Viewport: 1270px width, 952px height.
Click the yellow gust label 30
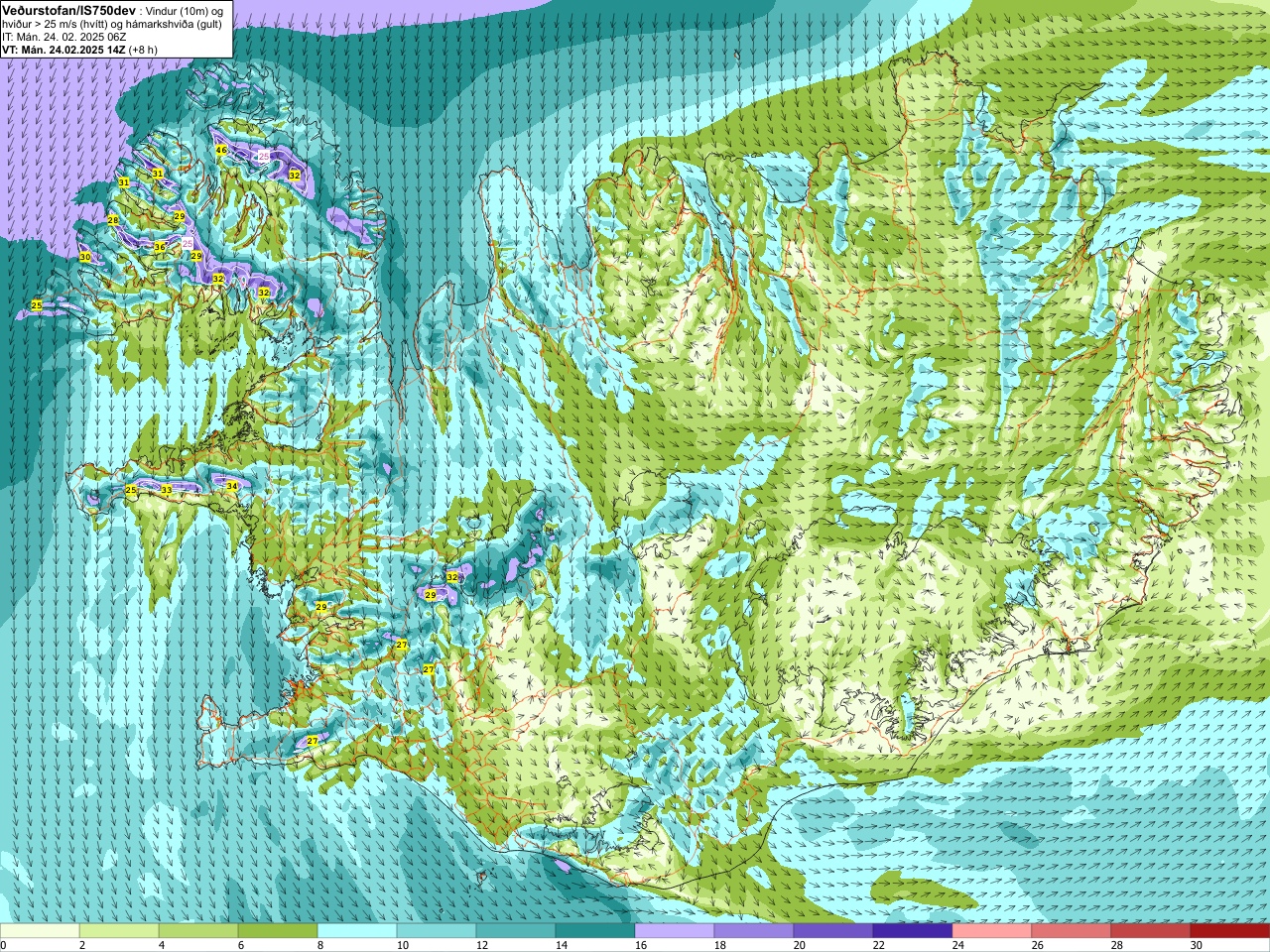point(85,257)
